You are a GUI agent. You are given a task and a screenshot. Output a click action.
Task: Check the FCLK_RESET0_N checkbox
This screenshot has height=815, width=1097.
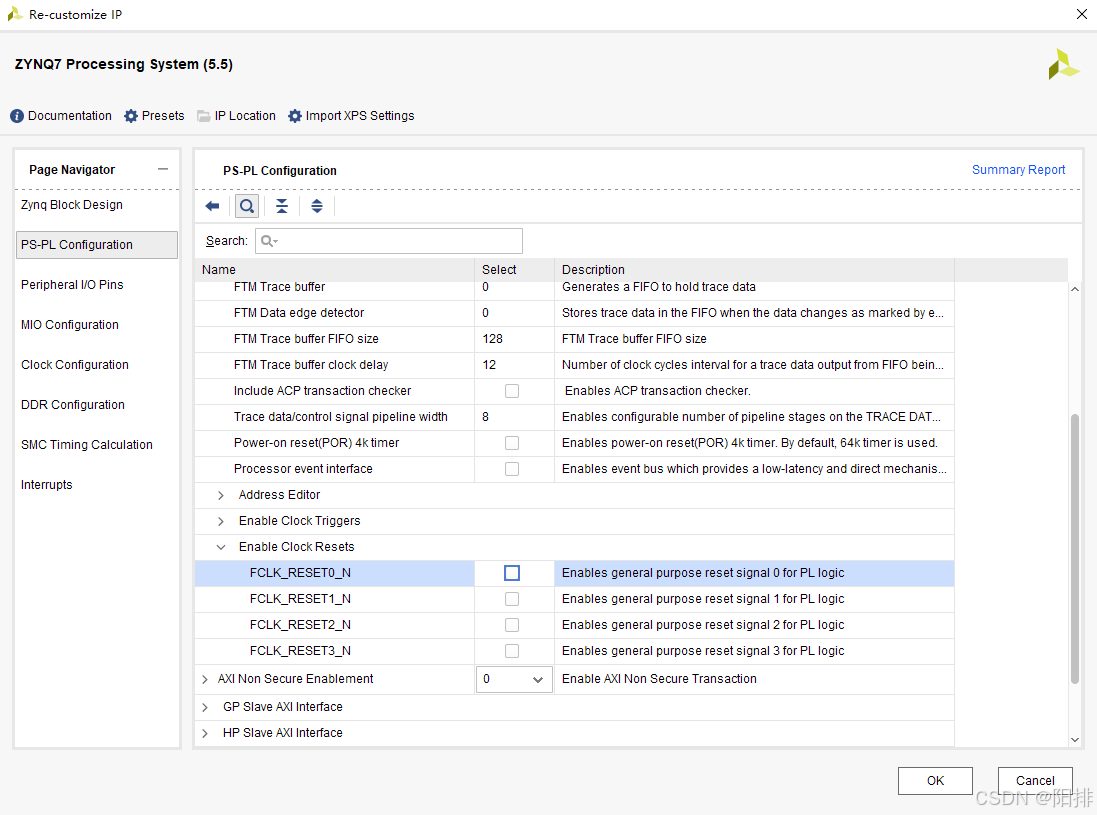[x=512, y=573]
